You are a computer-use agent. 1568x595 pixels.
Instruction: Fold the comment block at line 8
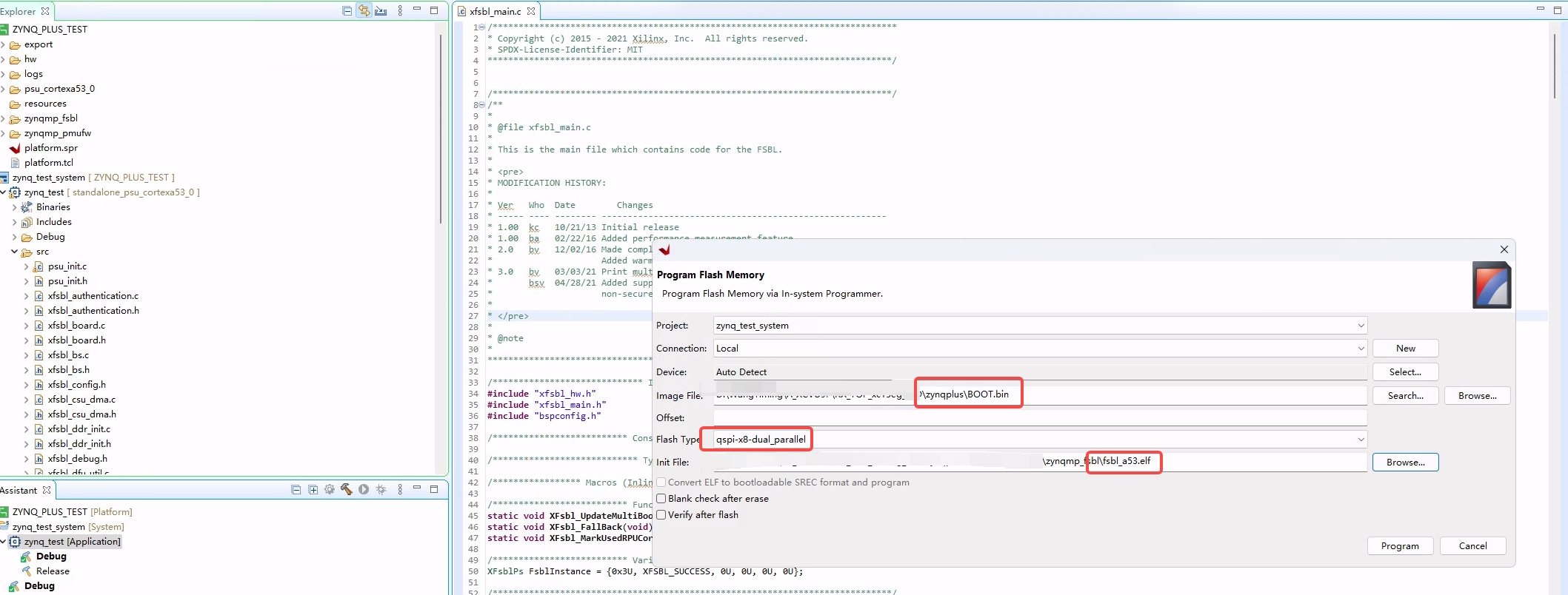481,105
